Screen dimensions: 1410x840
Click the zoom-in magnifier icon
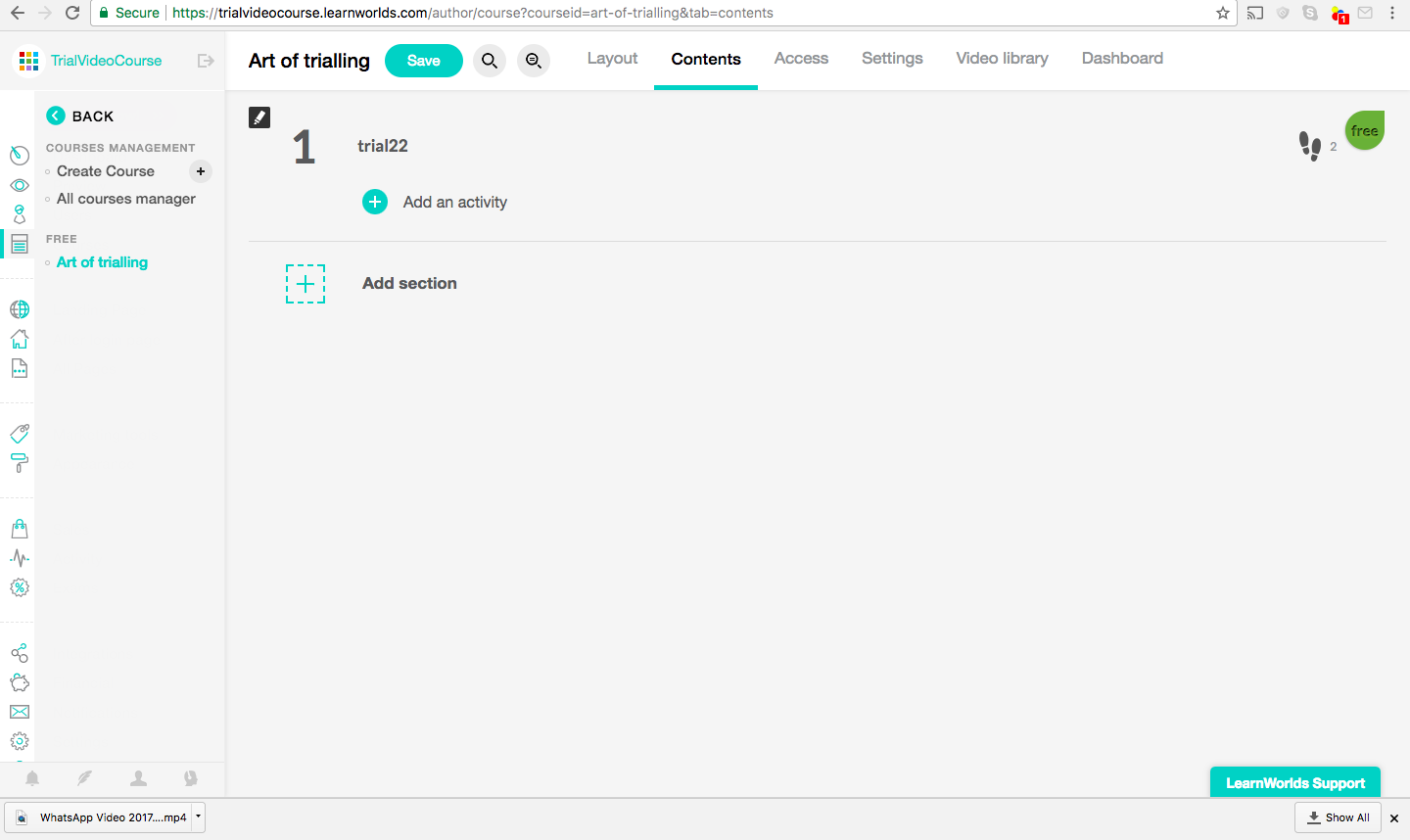(x=490, y=61)
